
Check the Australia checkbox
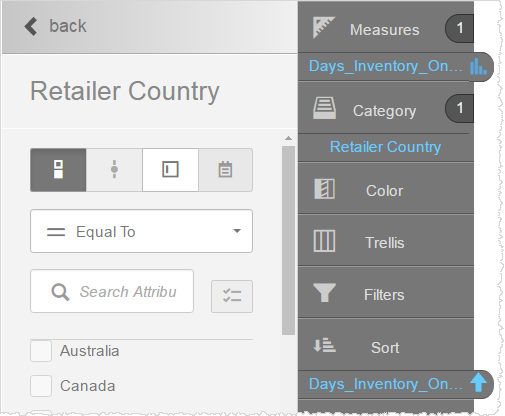(41, 351)
